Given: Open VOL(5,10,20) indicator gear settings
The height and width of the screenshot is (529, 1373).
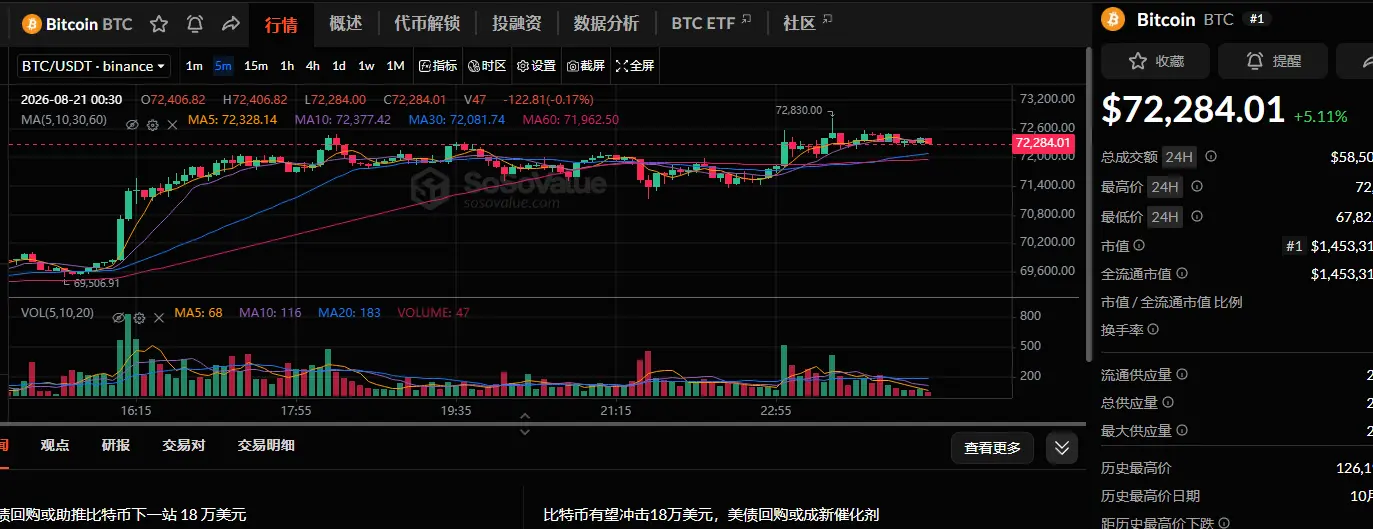Looking at the screenshot, I should tap(138, 317).
